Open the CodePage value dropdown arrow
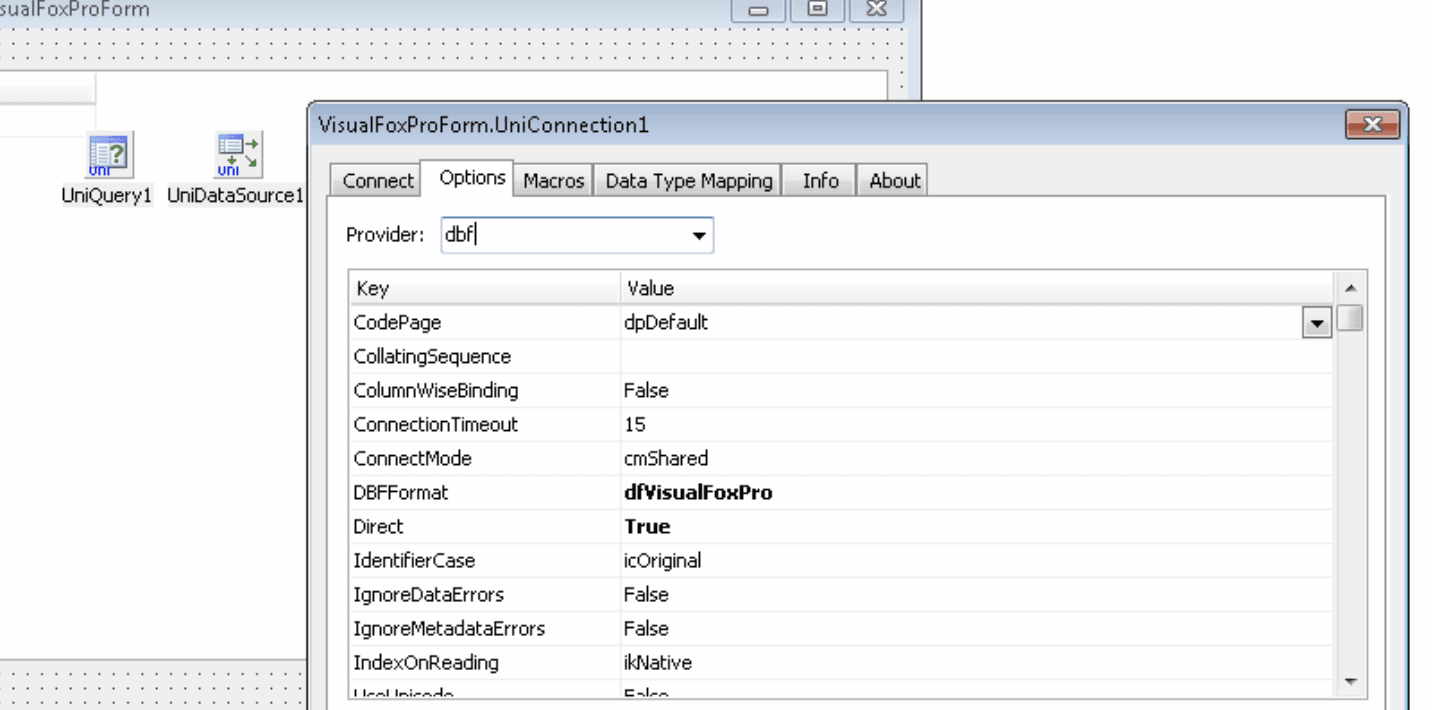The height and width of the screenshot is (710, 1432). click(x=1318, y=323)
